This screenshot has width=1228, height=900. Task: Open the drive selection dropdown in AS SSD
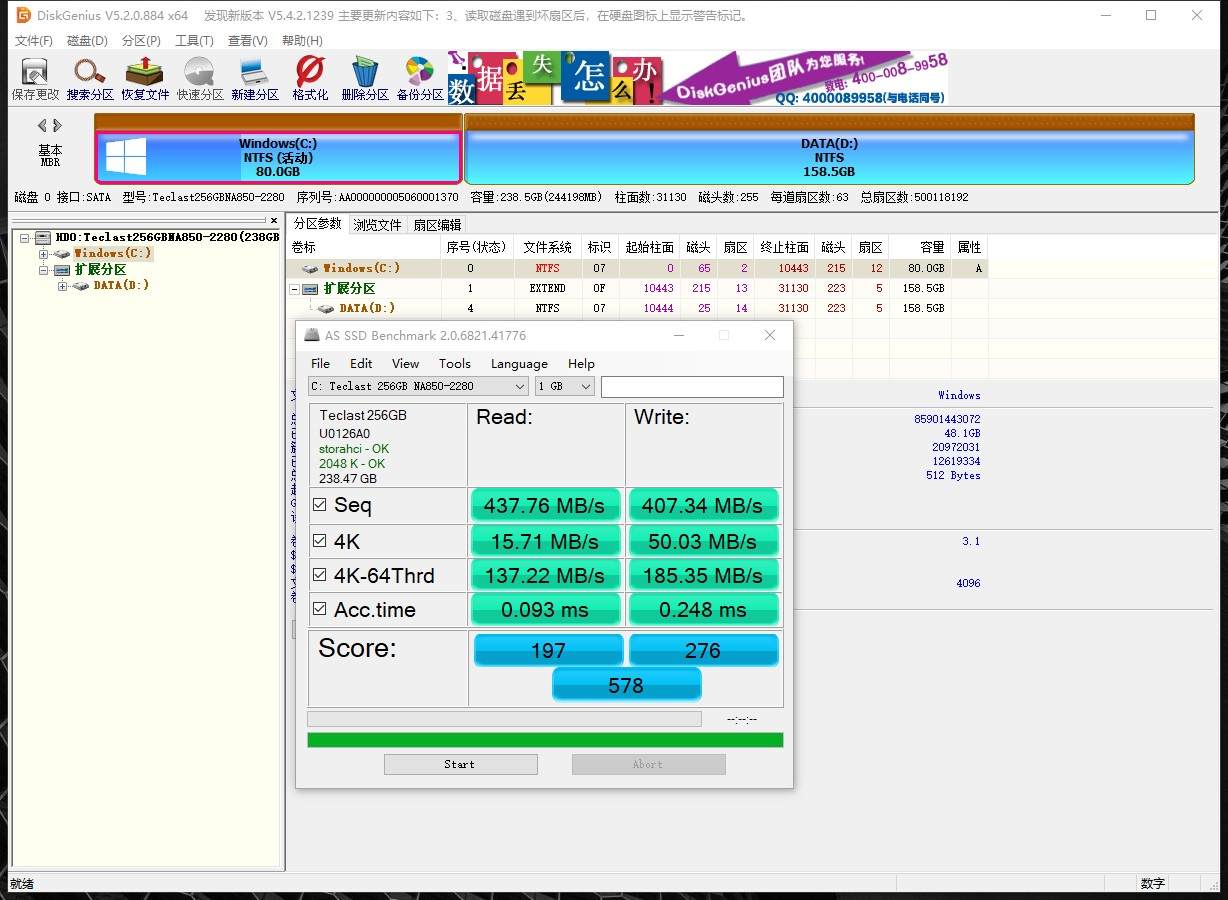click(x=419, y=386)
